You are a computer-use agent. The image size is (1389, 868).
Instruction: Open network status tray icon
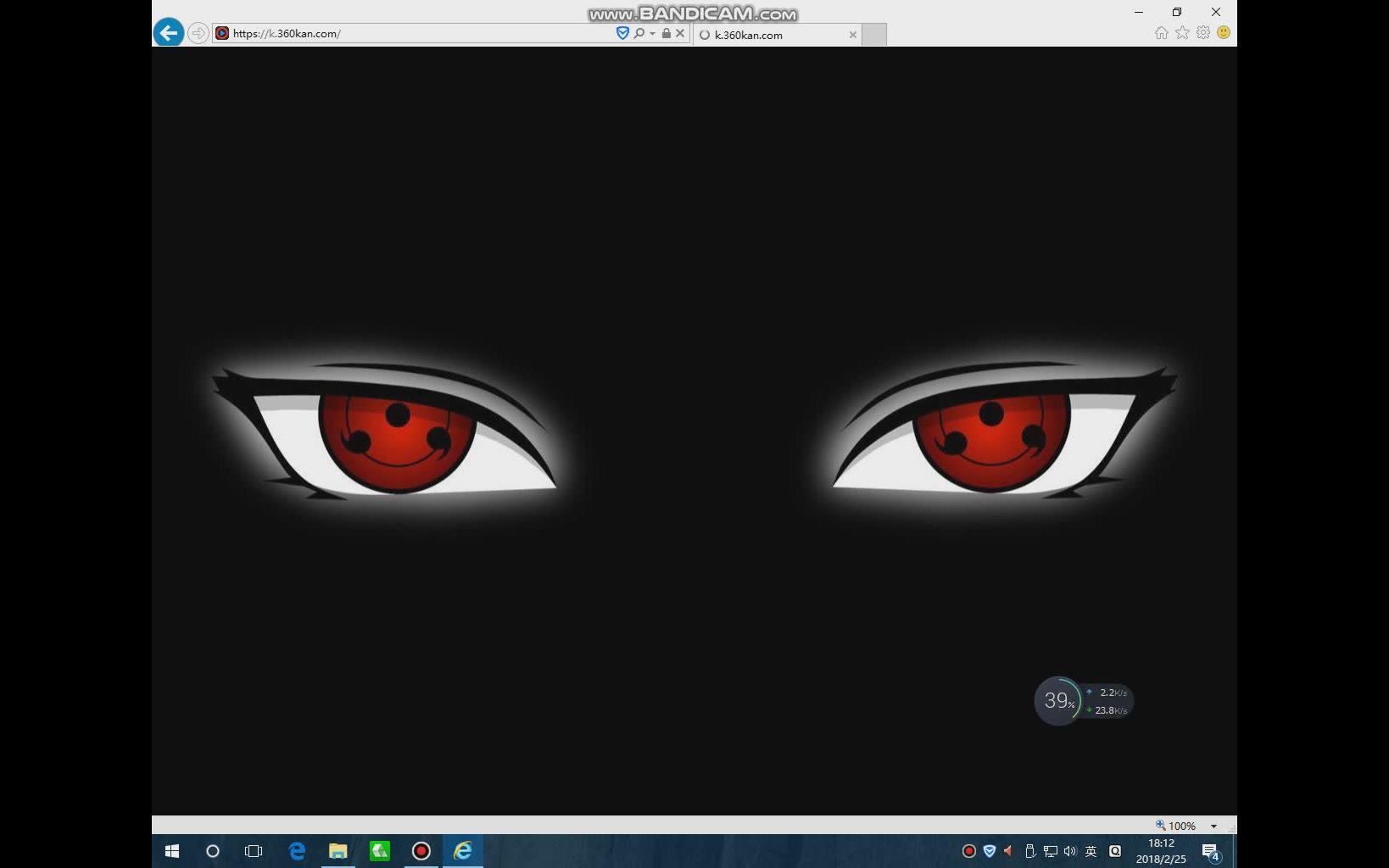click(1050, 851)
